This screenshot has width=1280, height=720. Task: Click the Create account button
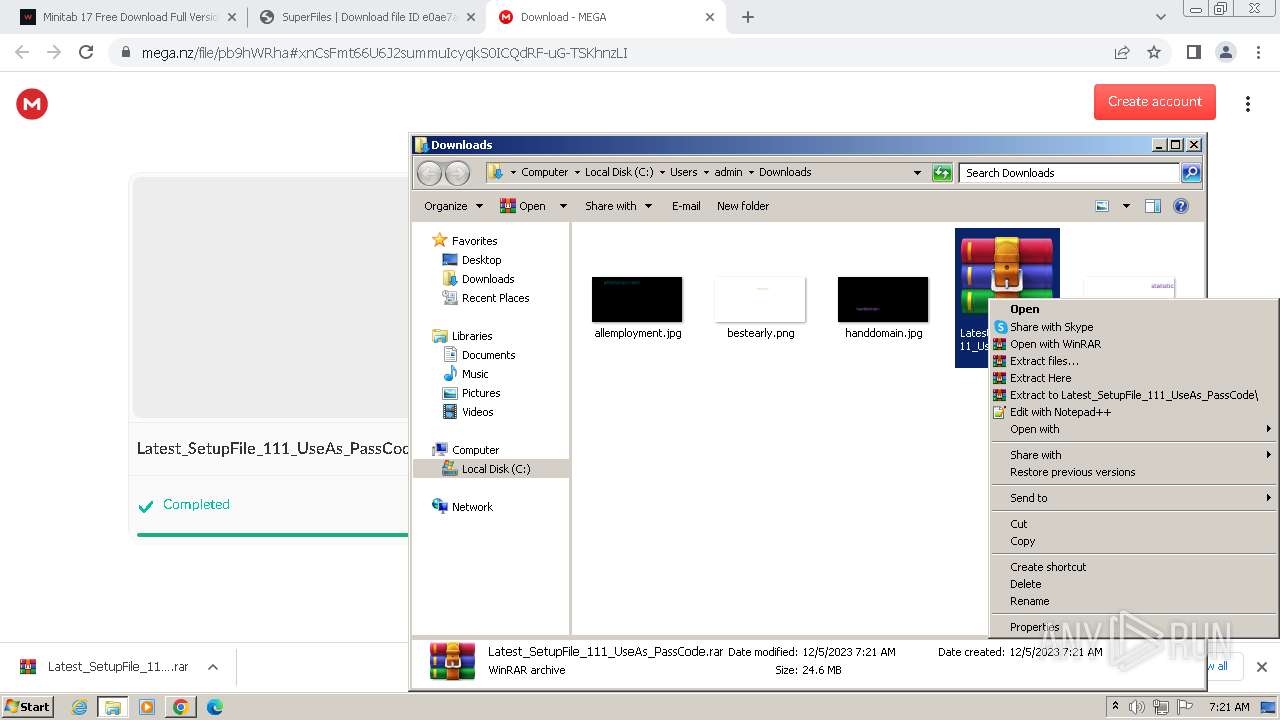1154,102
